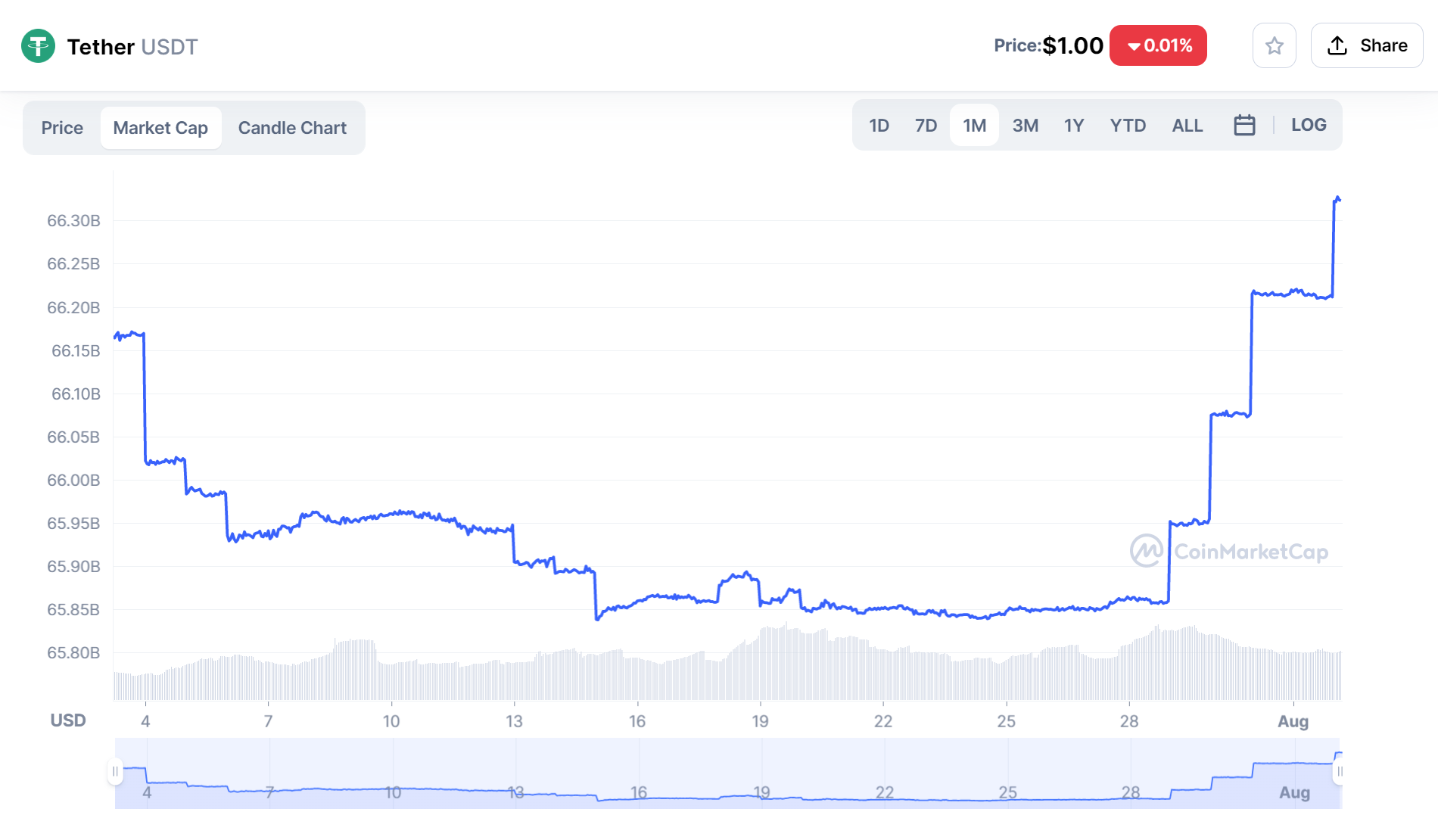Select the 1M time range
1438x840 pixels.
tap(975, 126)
